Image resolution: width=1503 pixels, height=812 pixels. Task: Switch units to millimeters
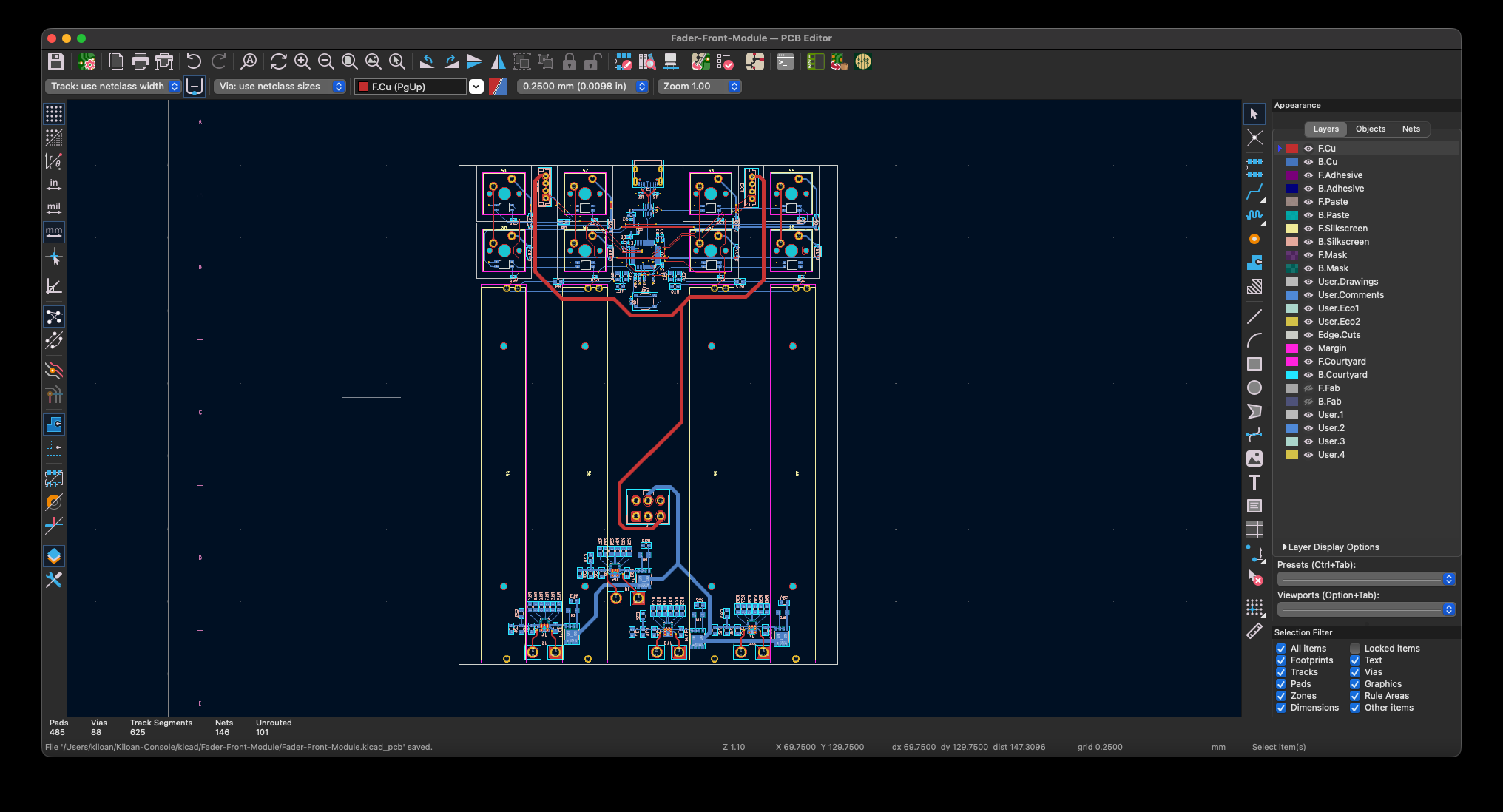[54, 232]
